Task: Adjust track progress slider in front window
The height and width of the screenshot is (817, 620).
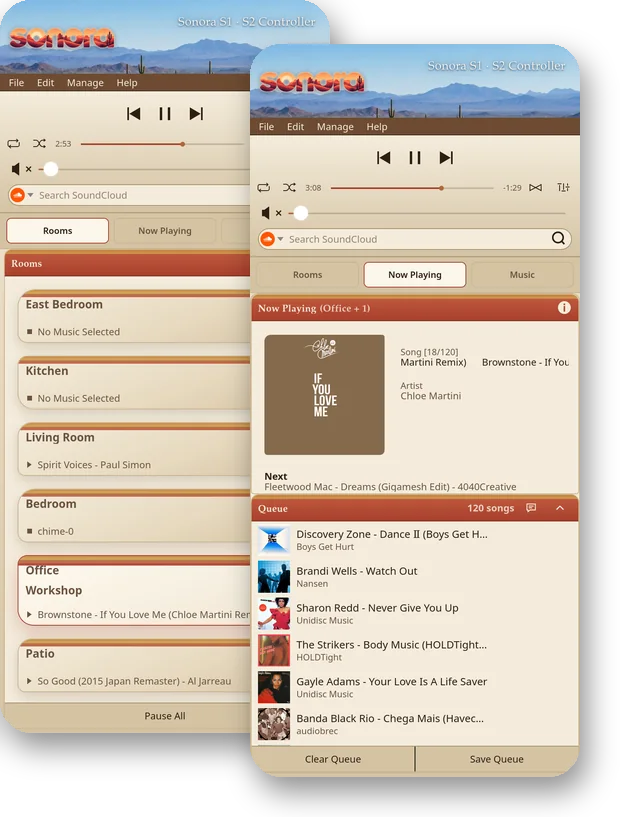Action: point(412,188)
